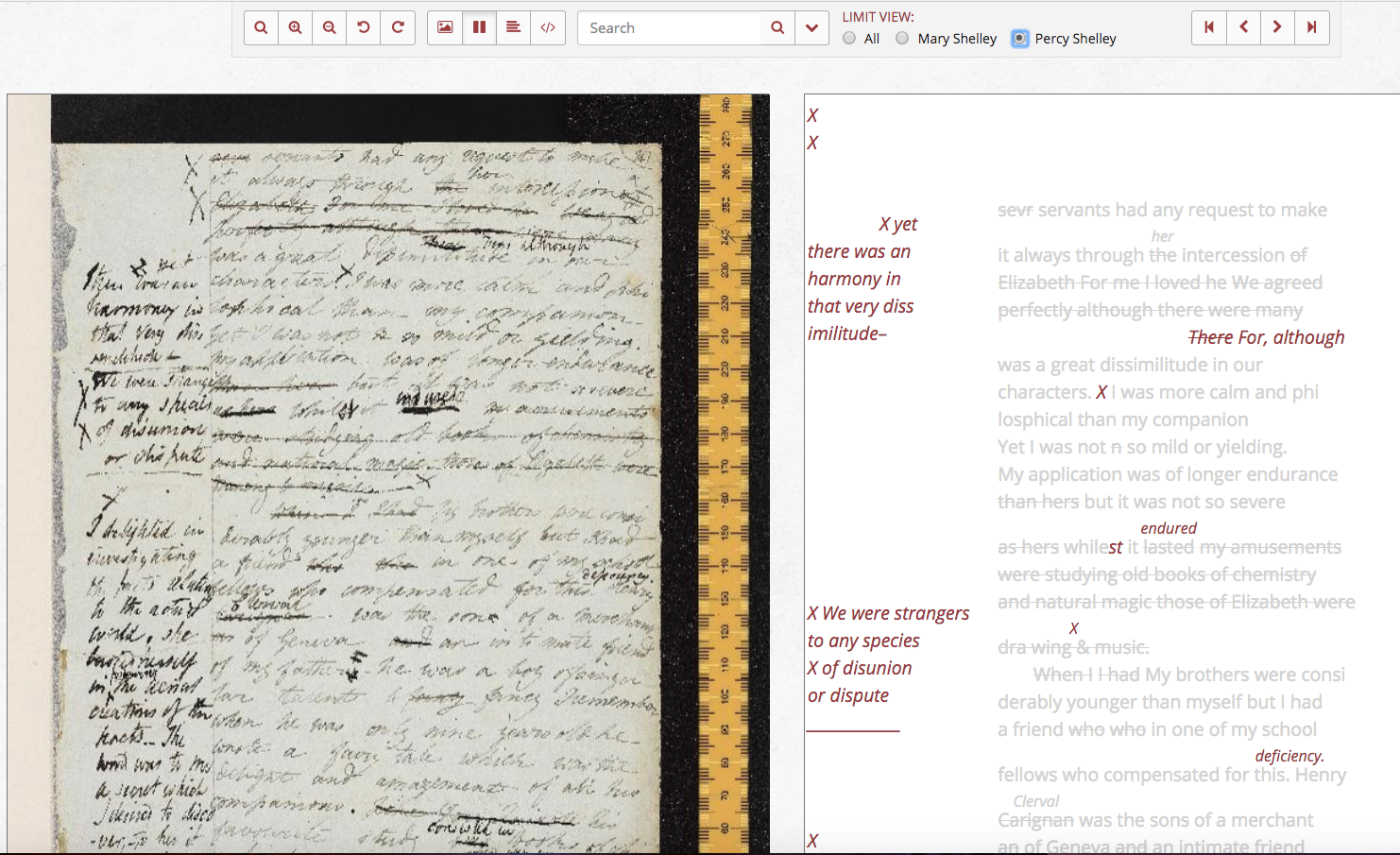This screenshot has height=855, width=1400.
Task: Submit search with magnifier button
Action: (x=777, y=27)
